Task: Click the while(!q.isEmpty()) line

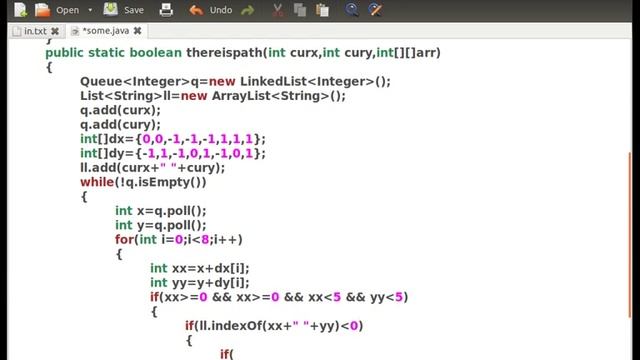Action: 143,182
